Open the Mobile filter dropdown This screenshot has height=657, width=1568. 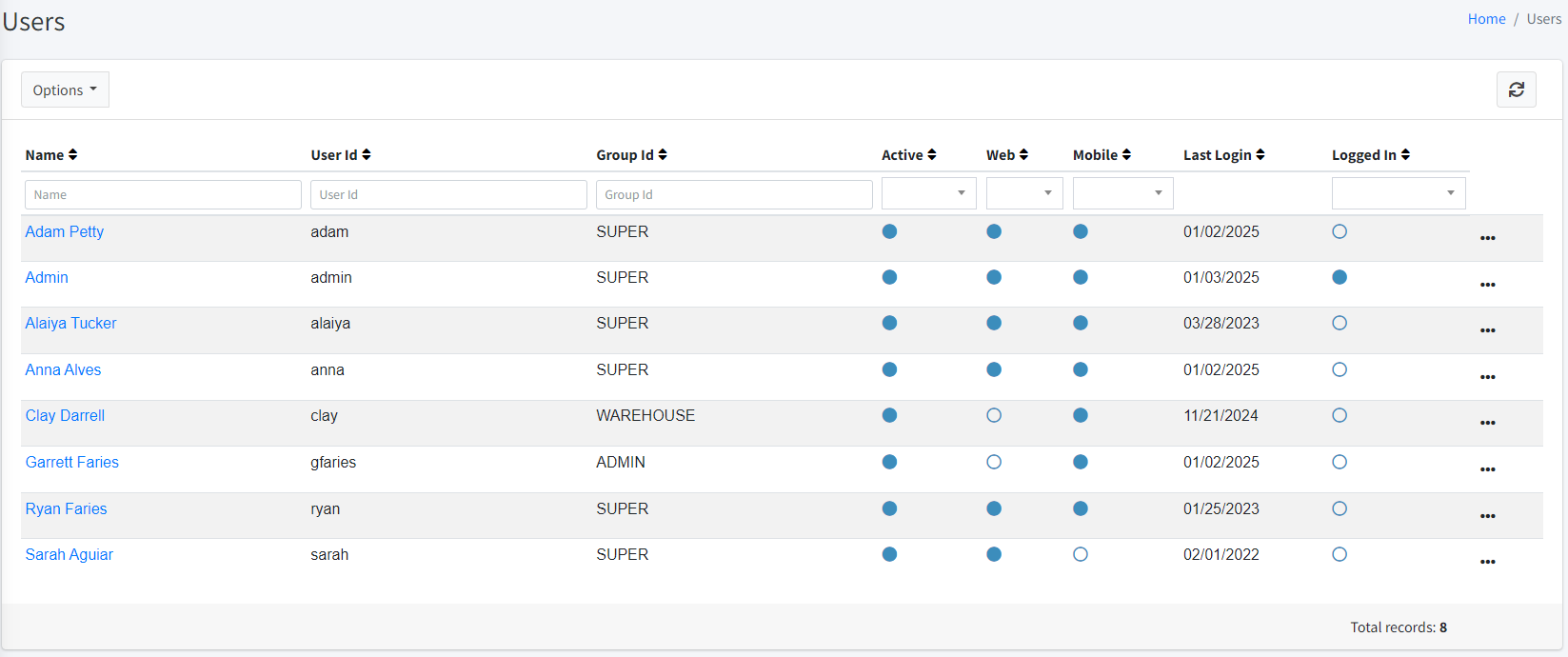[x=1122, y=193]
